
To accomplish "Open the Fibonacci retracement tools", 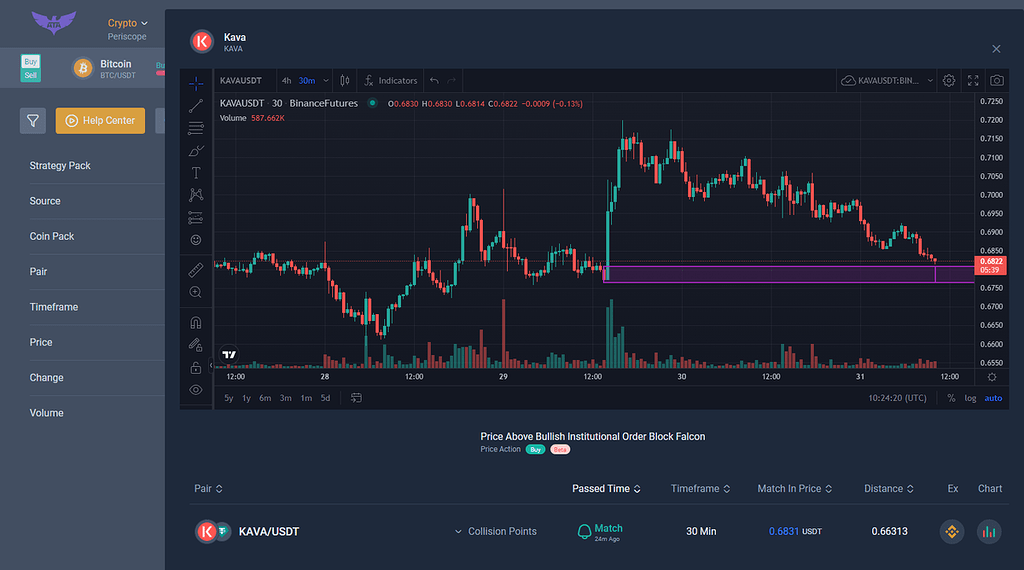I will 196,128.
